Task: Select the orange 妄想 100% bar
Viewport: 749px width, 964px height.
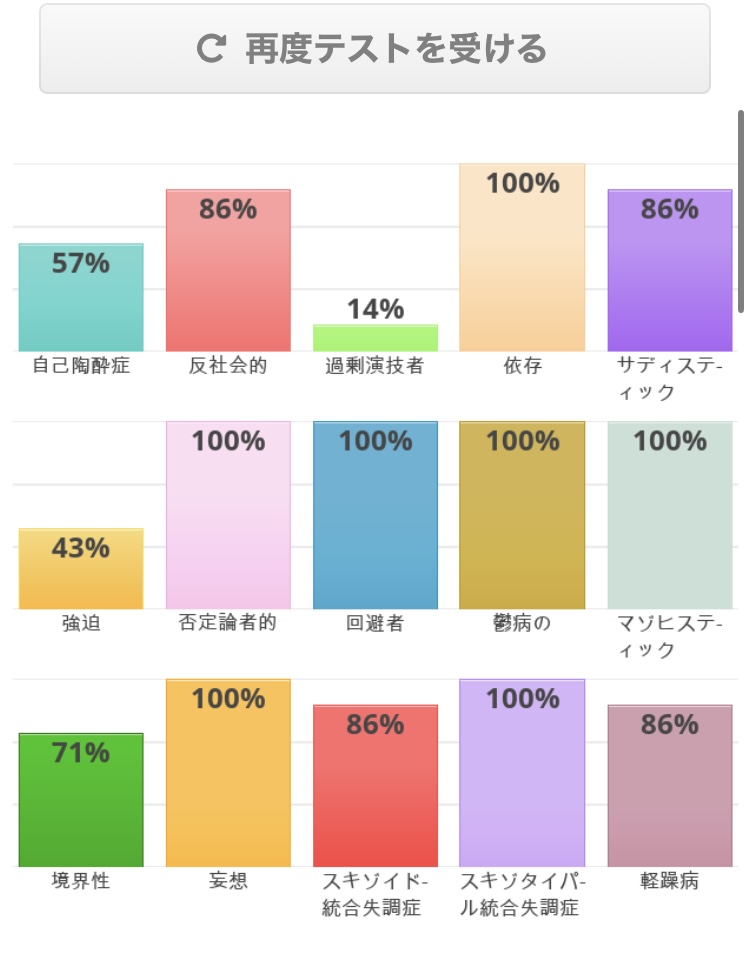Action: coord(228,774)
